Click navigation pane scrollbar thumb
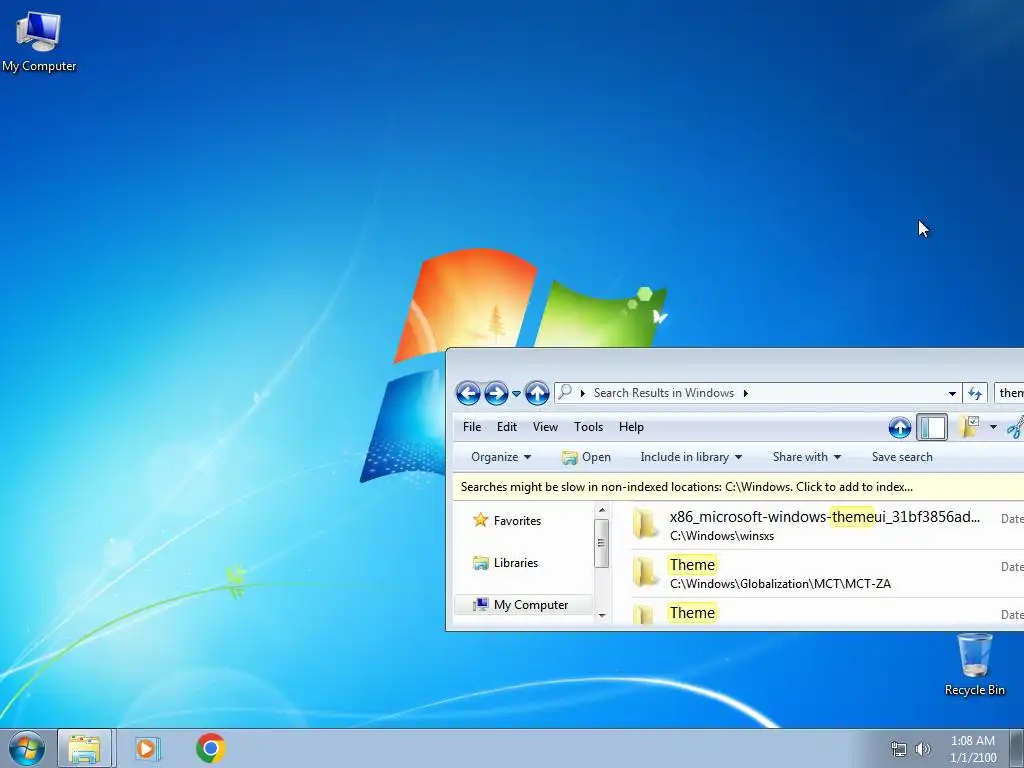 [x=601, y=543]
